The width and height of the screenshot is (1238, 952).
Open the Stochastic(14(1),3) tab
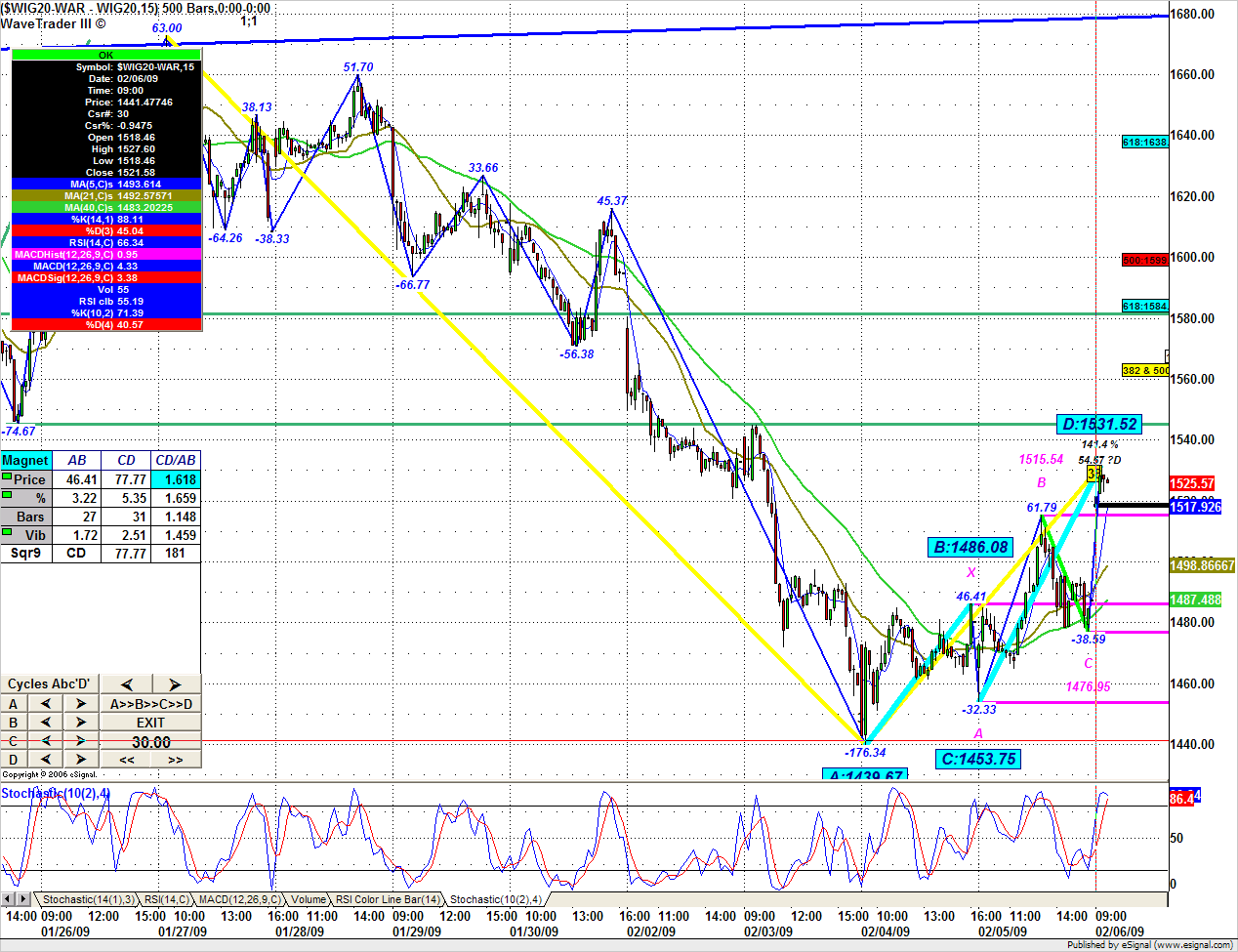[88, 899]
